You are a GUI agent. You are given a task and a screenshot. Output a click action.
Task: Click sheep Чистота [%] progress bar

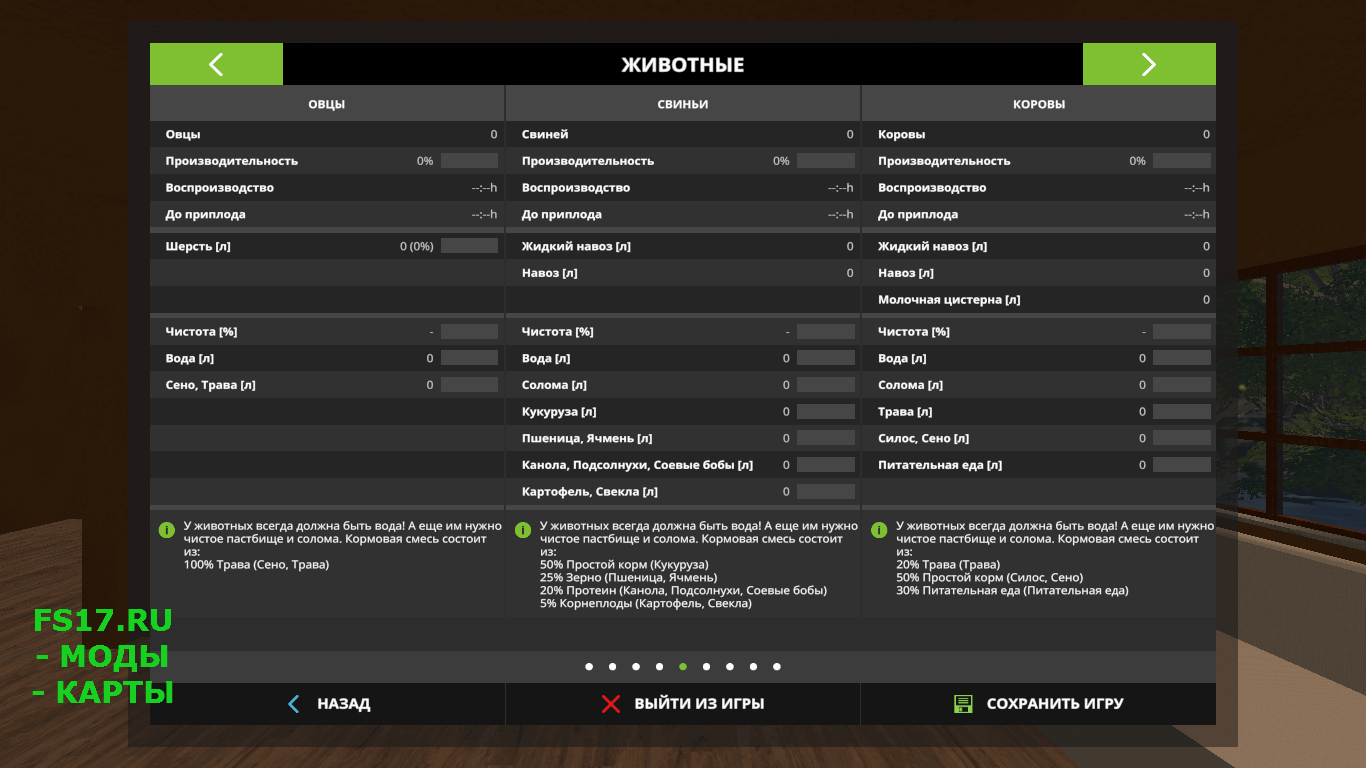[469, 331]
